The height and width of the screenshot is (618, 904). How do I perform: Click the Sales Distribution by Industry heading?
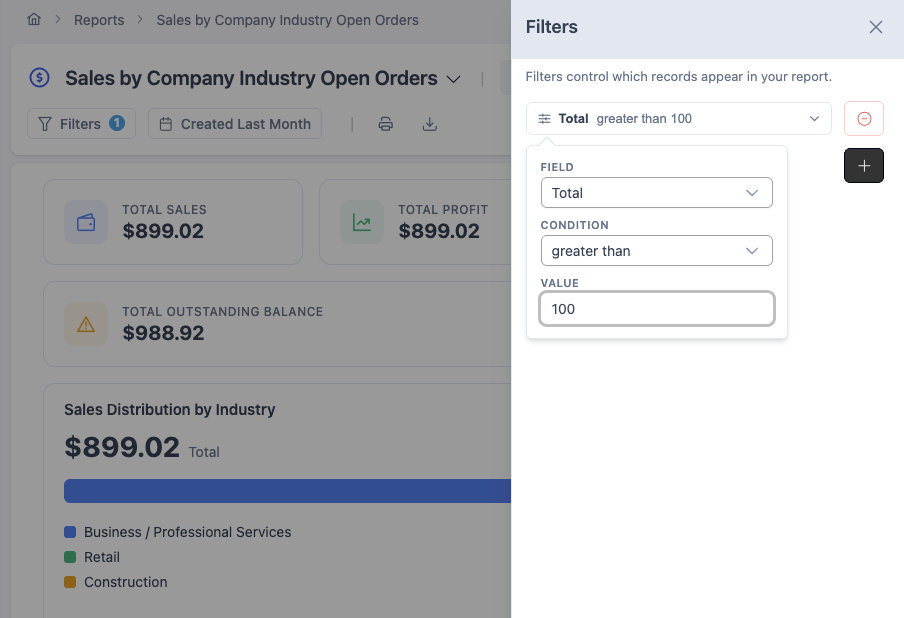170,409
